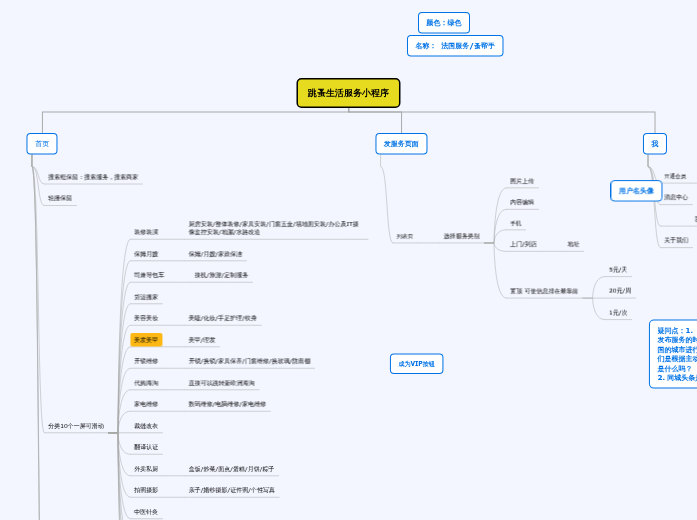The image size is (697, 520).
Task: Click the 分类10个一屏可滑动 parent node
Action: click(76, 426)
